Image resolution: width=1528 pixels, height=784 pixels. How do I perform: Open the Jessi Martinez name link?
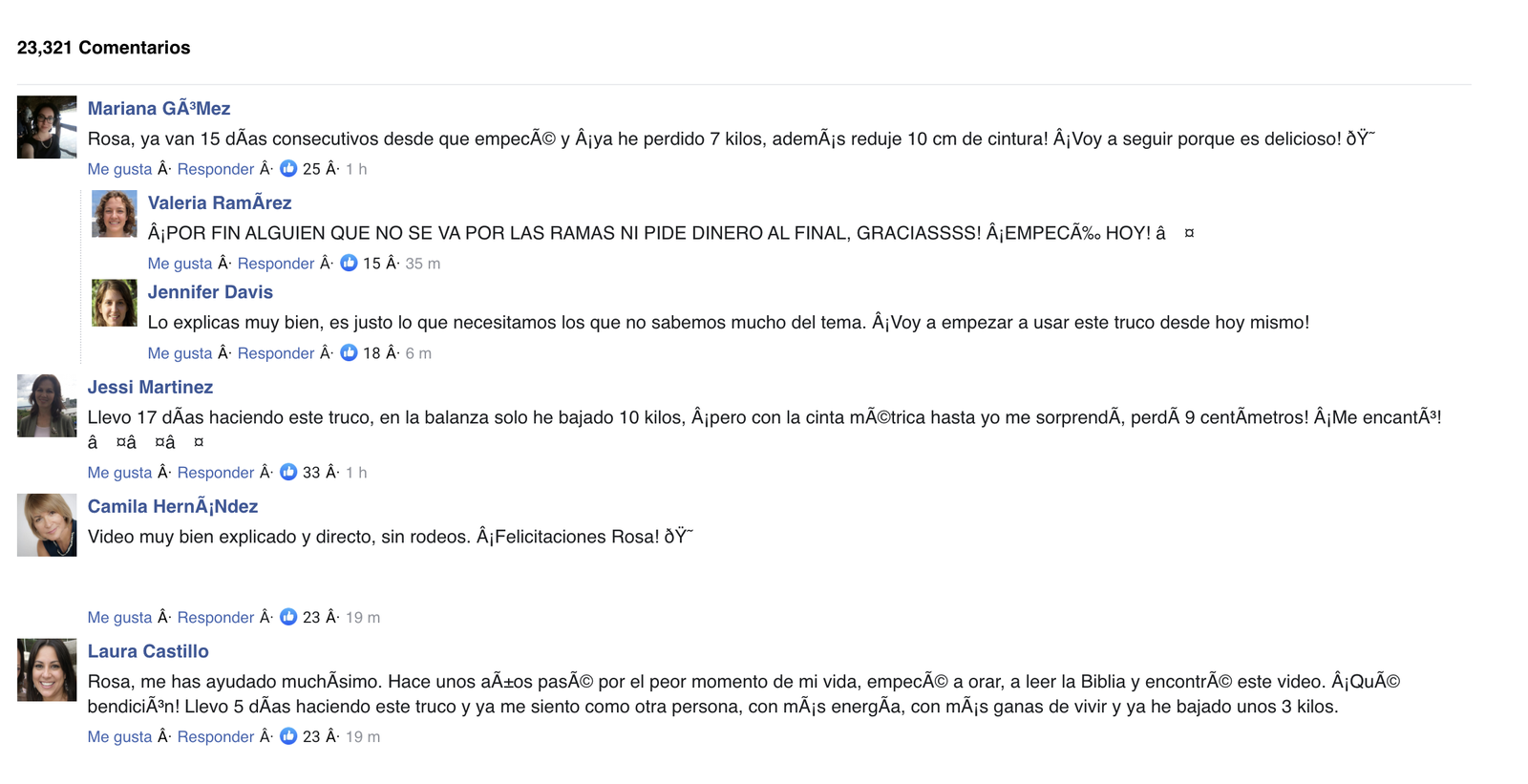pos(150,387)
